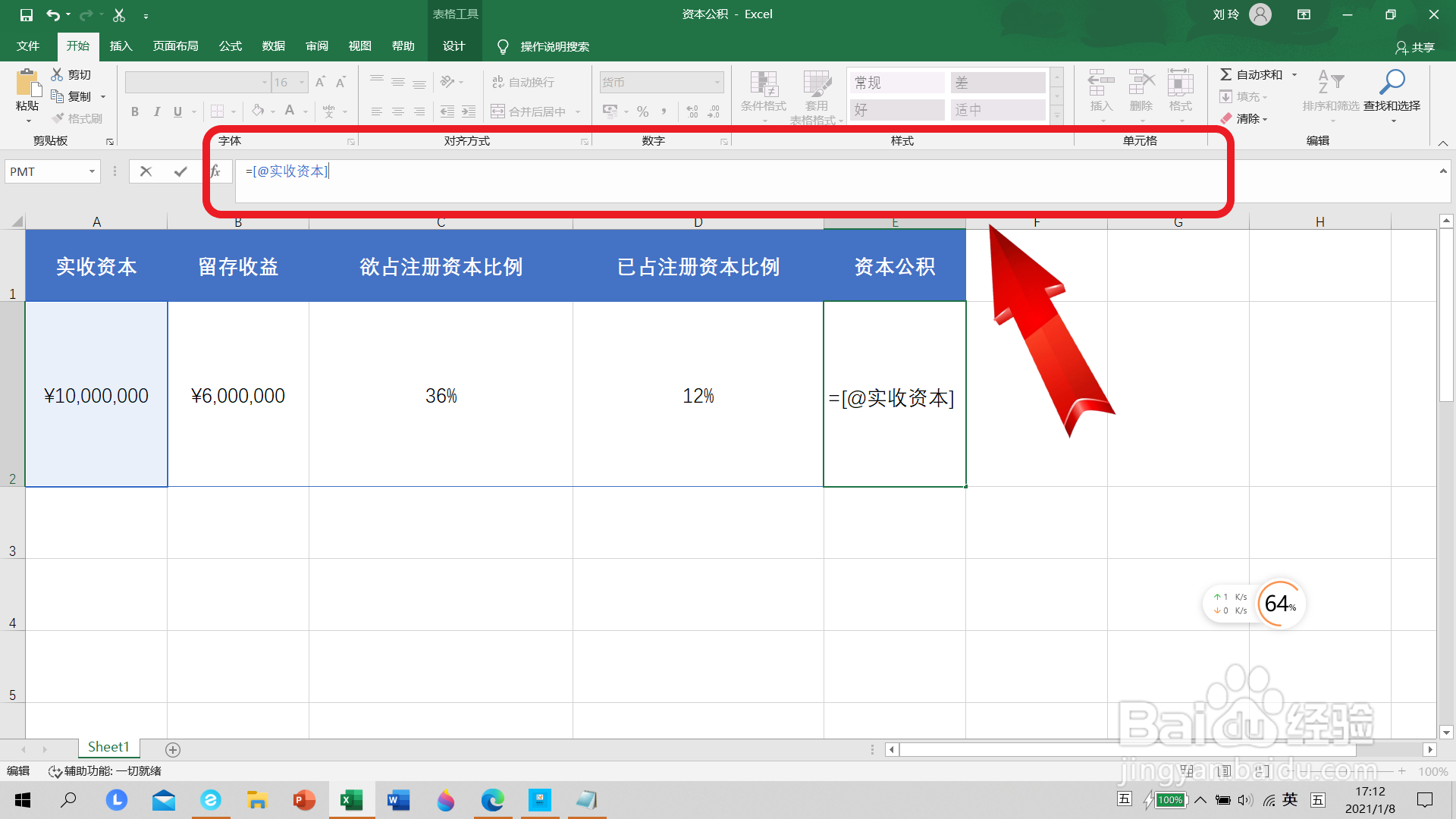Click the increase indent icon
The width and height of the screenshot is (1456, 819).
469,111
